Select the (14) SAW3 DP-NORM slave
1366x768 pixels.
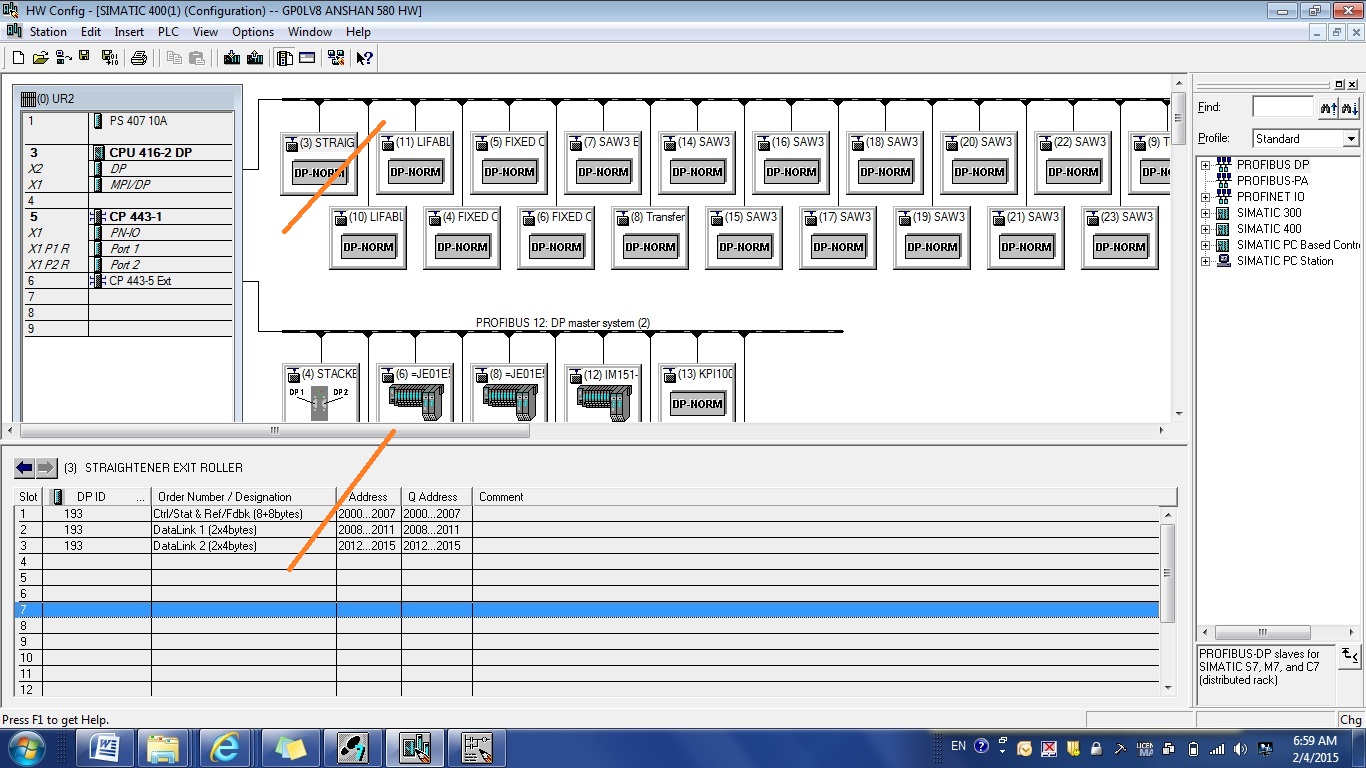pyautogui.click(x=697, y=163)
